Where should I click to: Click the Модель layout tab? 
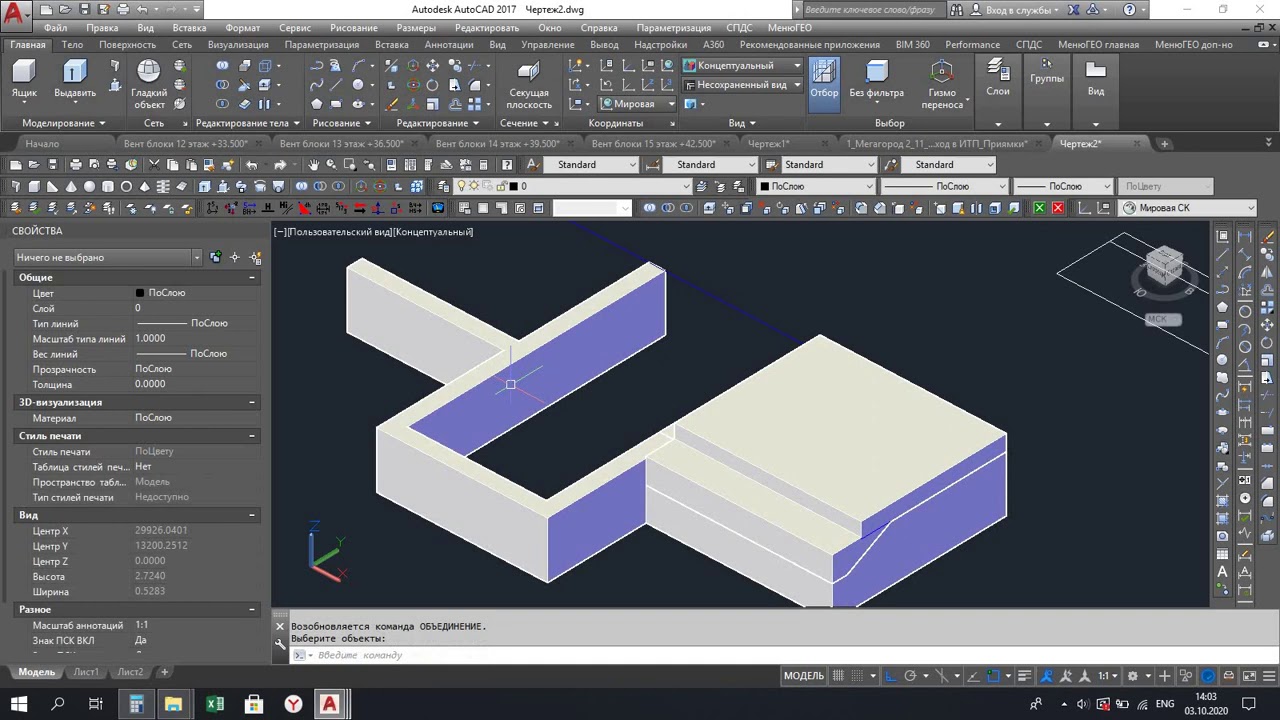37,672
